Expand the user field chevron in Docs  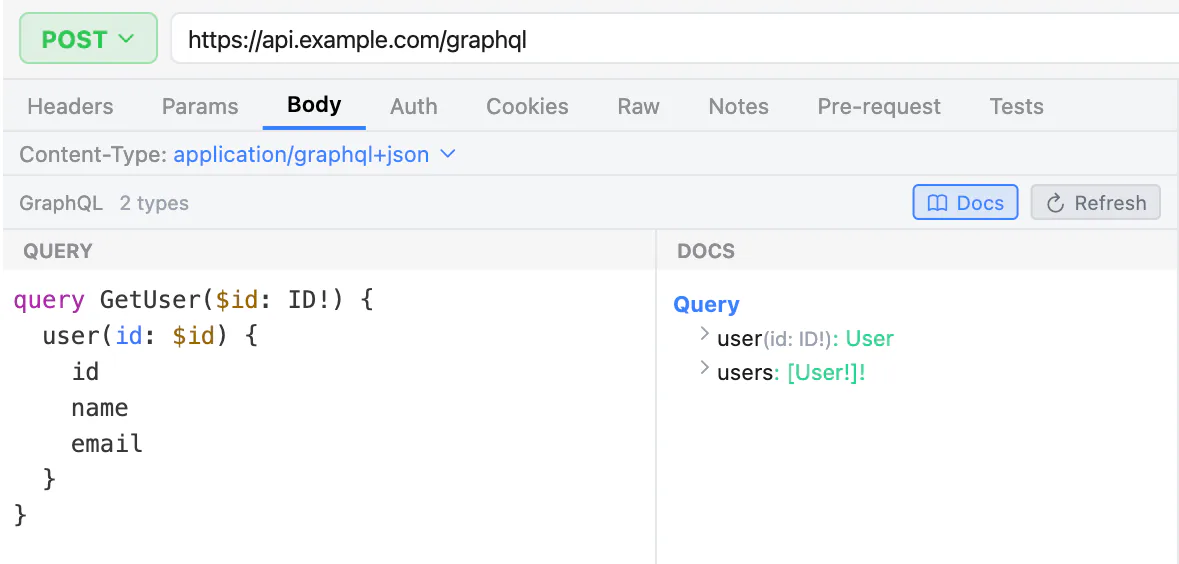[705, 334]
